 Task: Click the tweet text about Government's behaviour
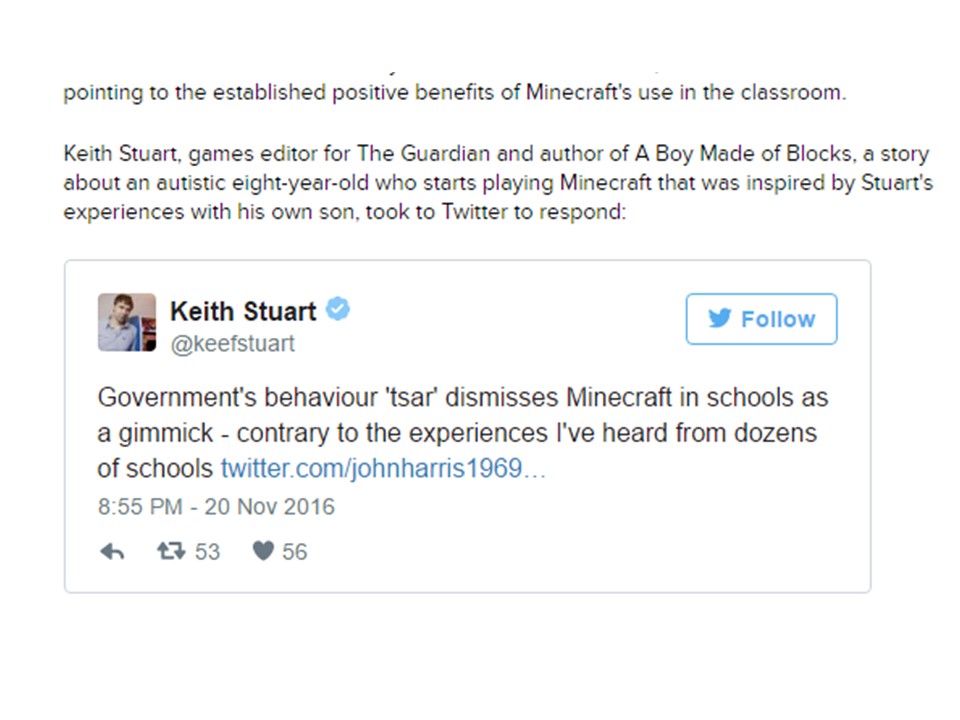click(x=462, y=433)
